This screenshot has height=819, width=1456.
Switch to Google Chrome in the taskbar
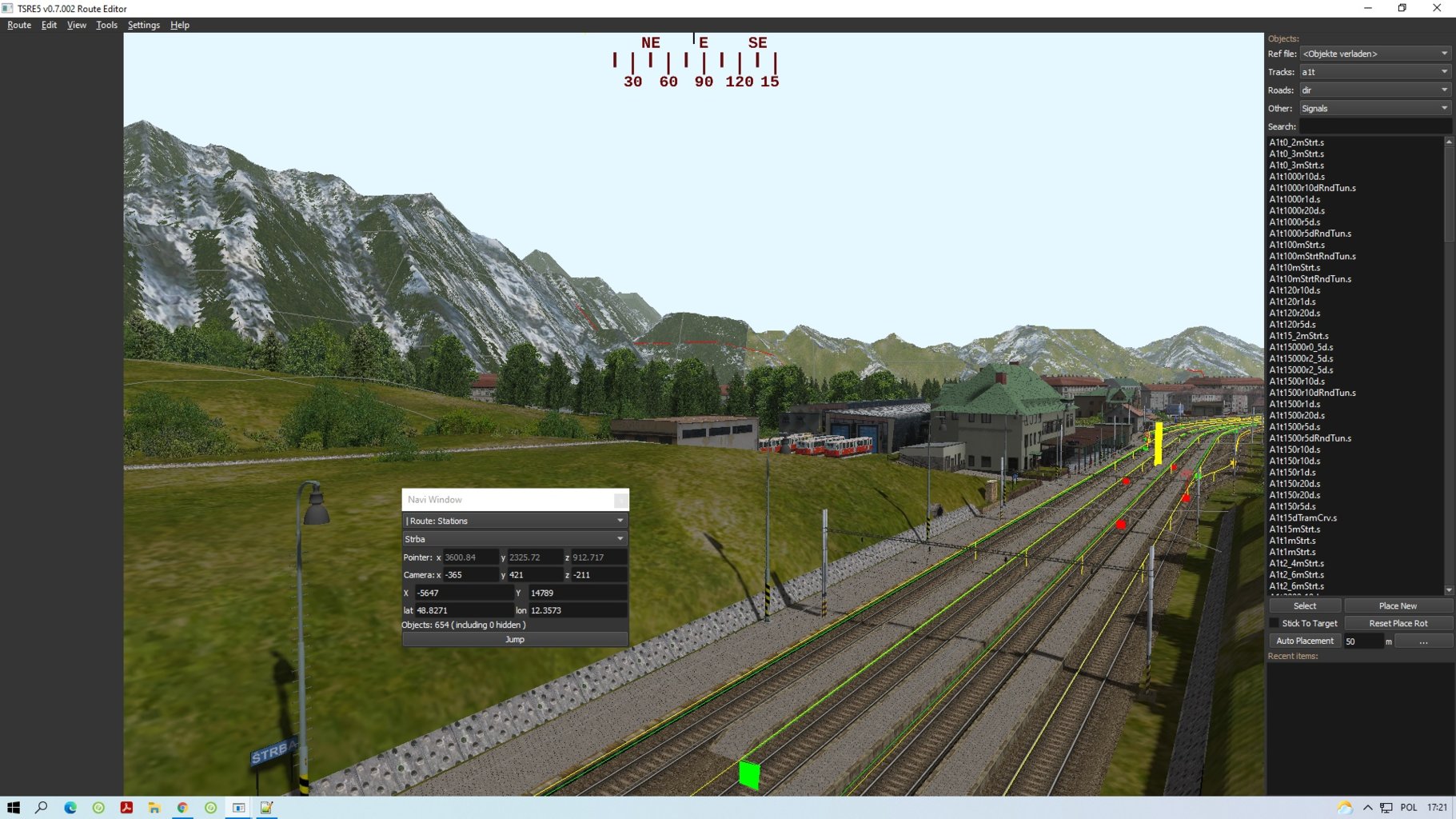tap(182, 808)
